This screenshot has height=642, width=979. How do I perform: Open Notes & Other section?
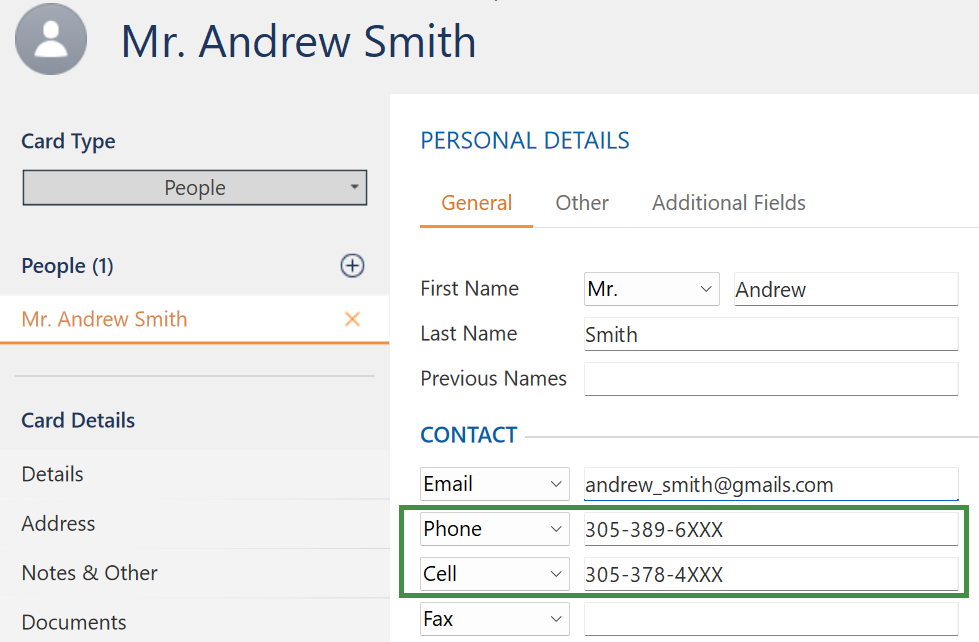tap(90, 573)
